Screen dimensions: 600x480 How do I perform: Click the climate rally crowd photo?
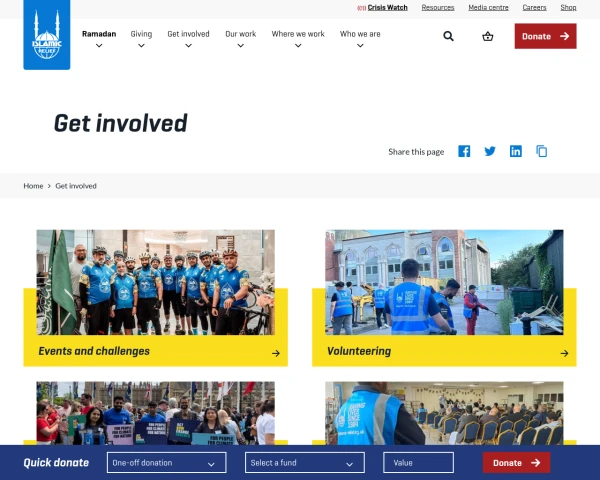pos(155,413)
